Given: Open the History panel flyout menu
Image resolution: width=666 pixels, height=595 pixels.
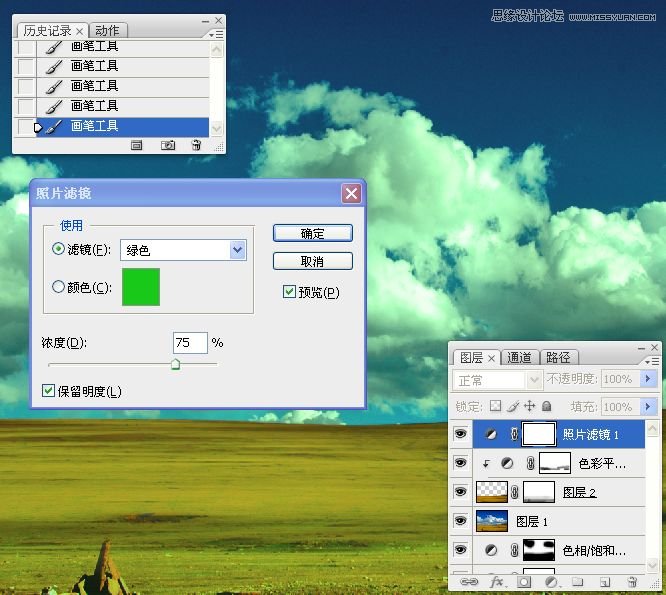Looking at the screenshot, I should 216,34.
